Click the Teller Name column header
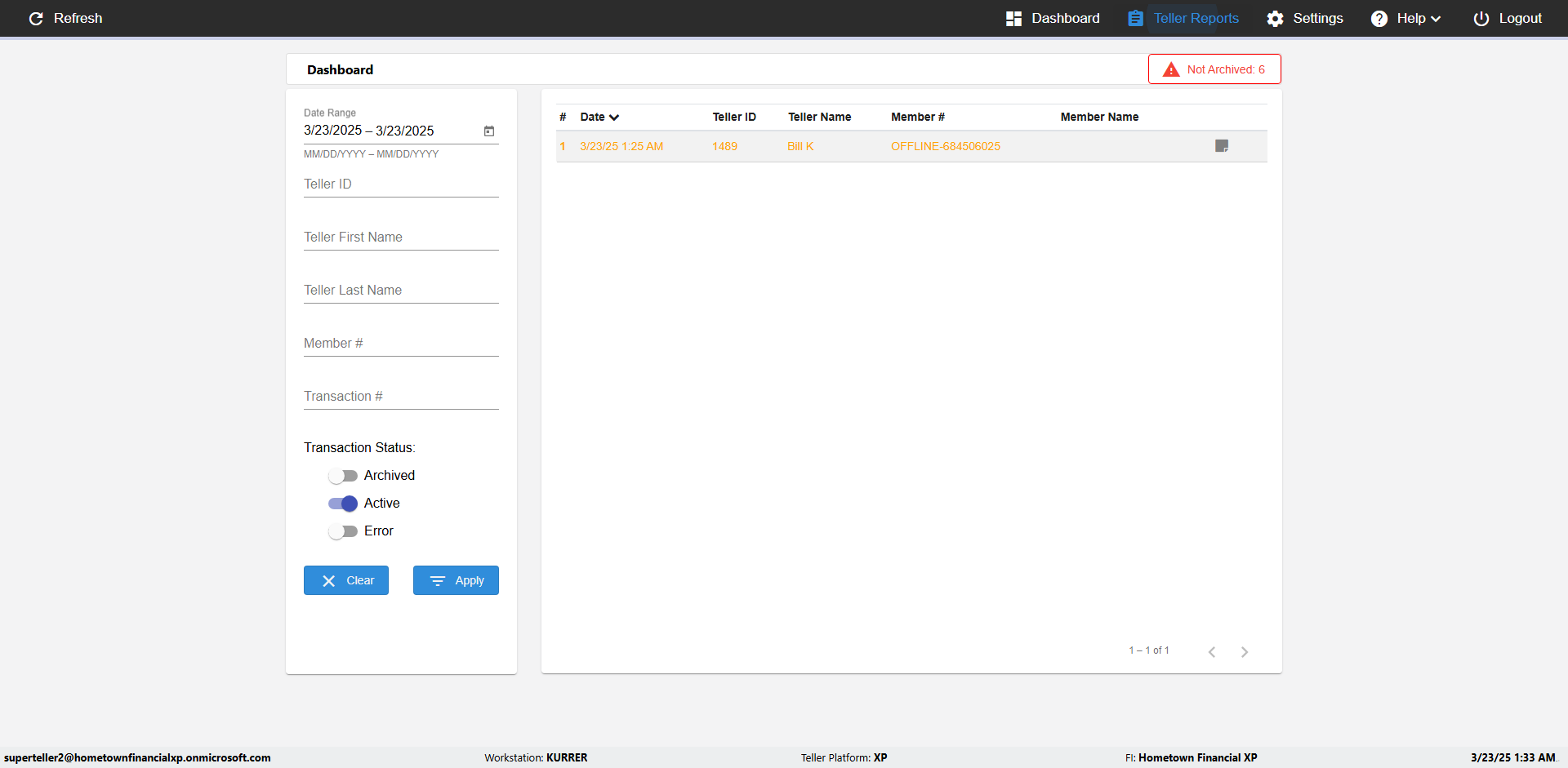 [x=819, y=117]
